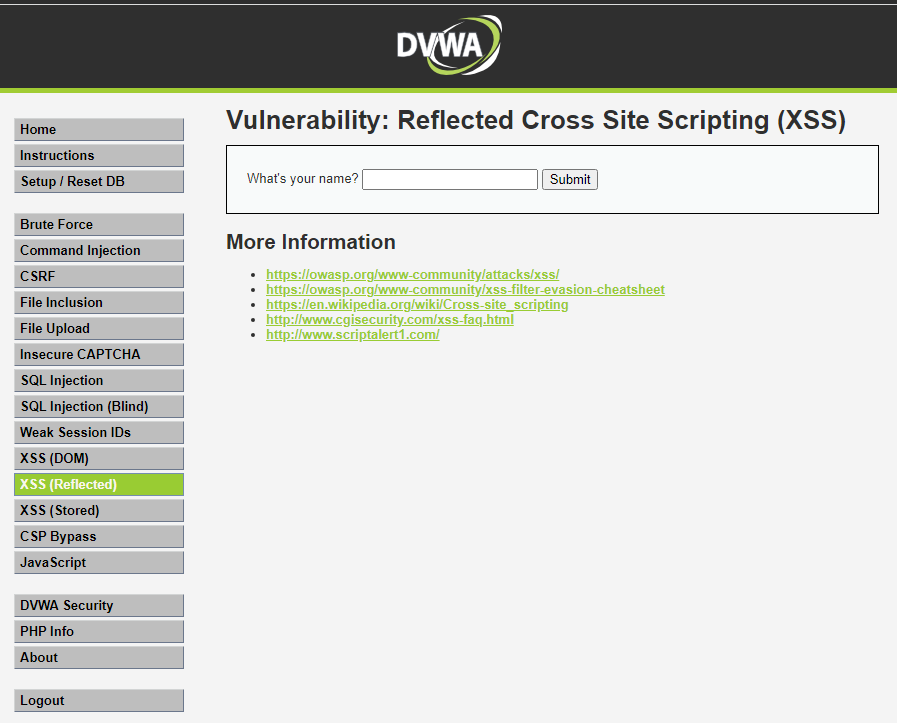Click the More Information heading
This screenshot has width=897, height=723.
pyautogui.click(x=311, y=242)
